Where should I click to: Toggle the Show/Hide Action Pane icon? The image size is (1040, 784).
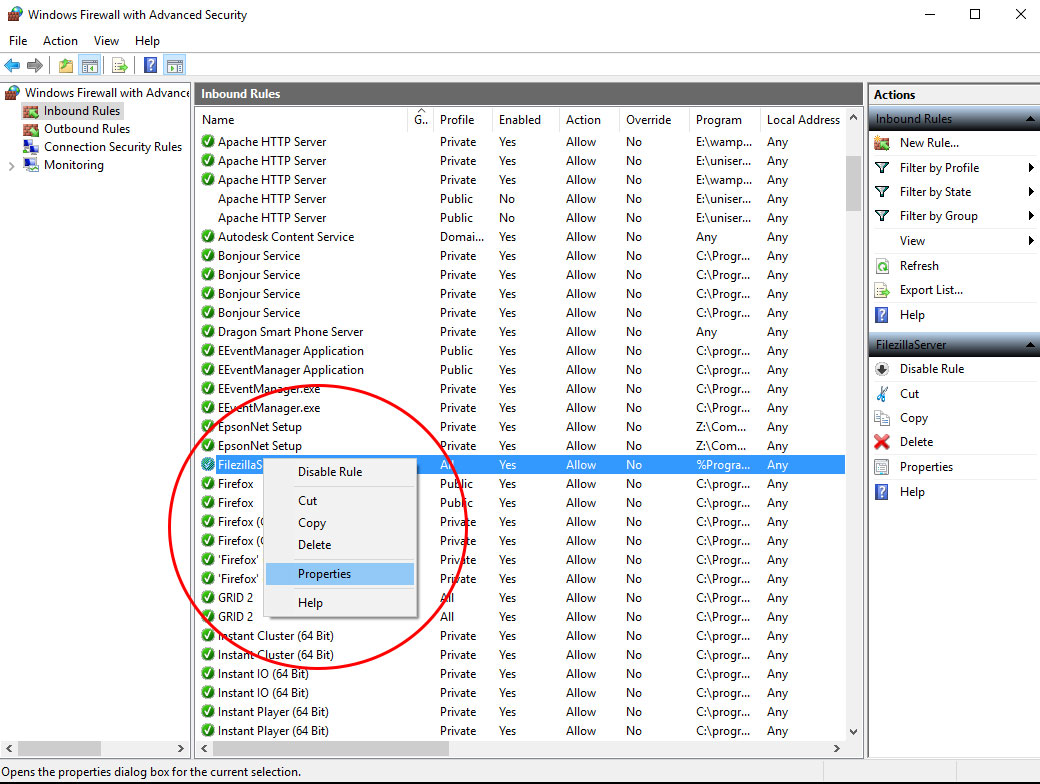click(x=174, y=65)
